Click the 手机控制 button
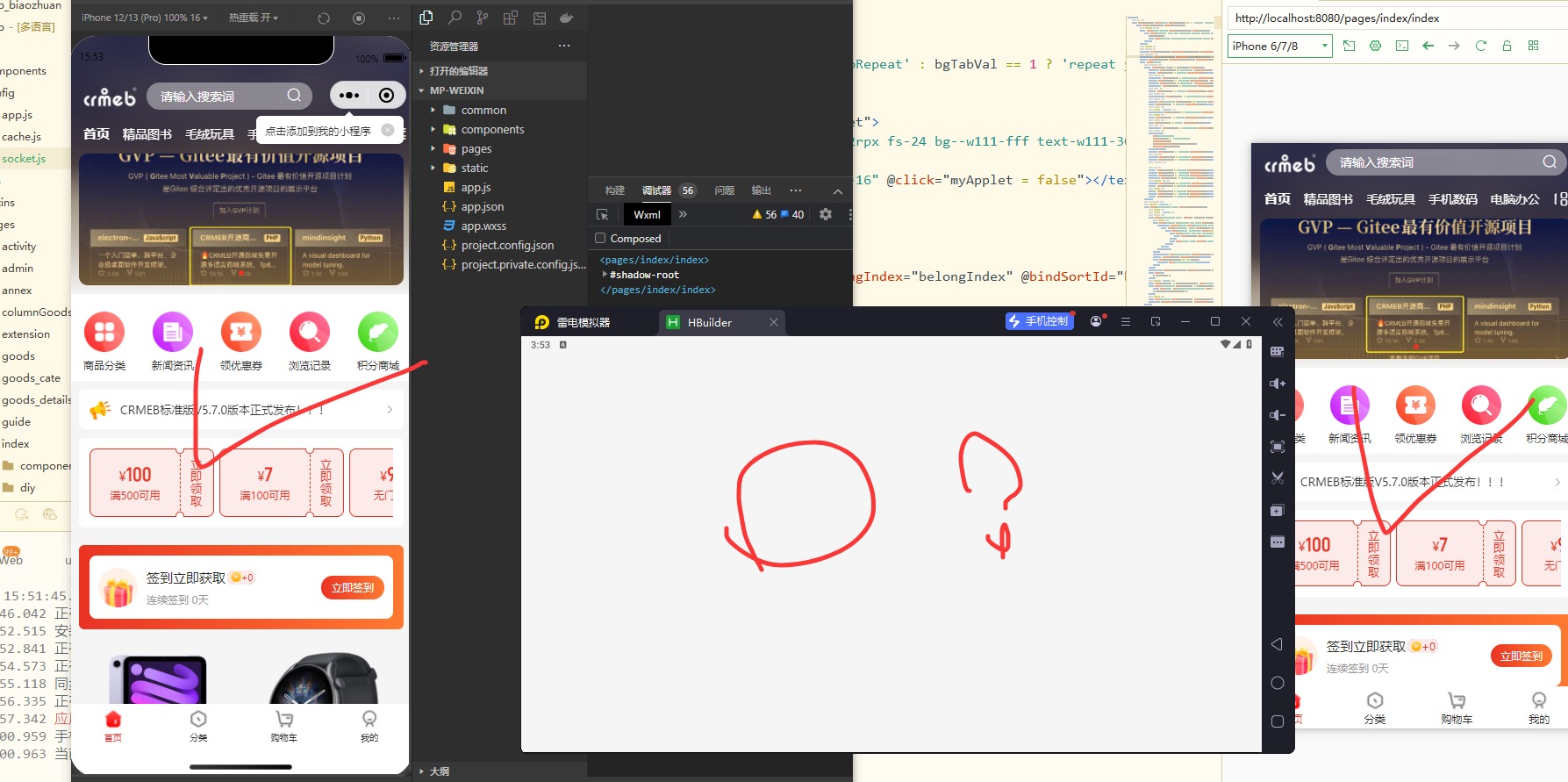 (1039, 321)
